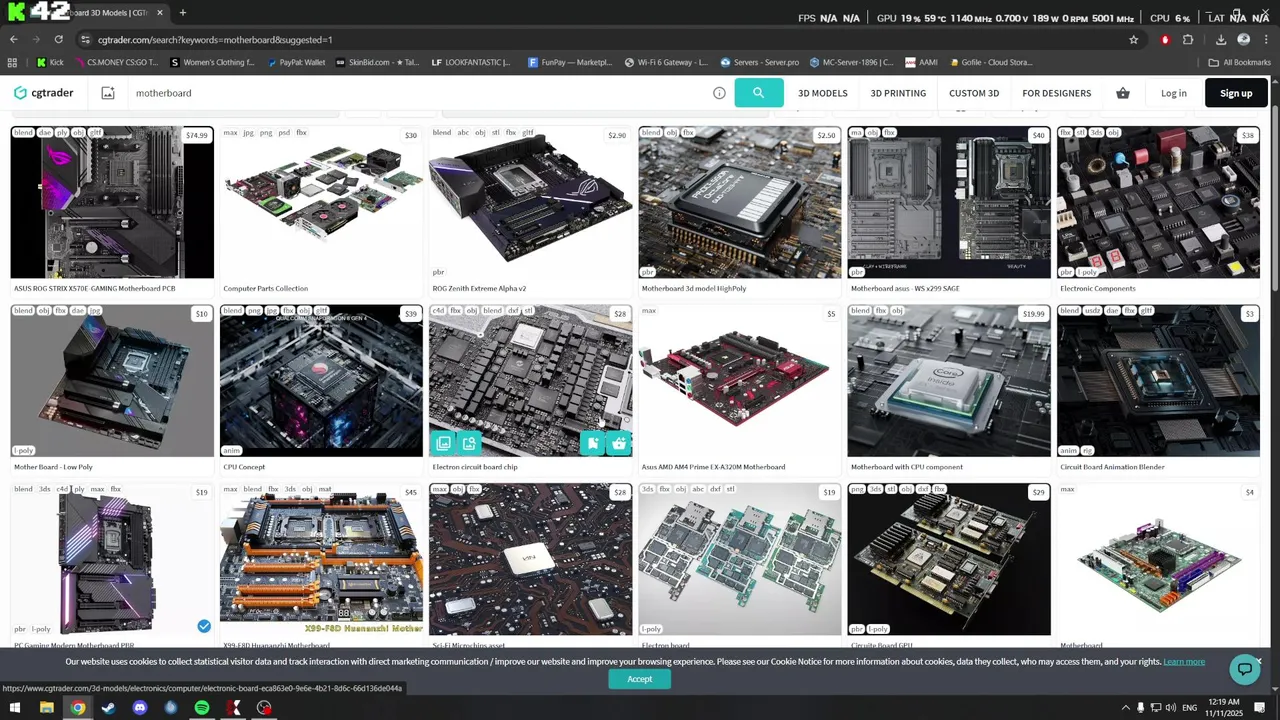Open Computer Parts Collection title link
1280x720 pixels.
pyautogui.click(x=266, y=288)
